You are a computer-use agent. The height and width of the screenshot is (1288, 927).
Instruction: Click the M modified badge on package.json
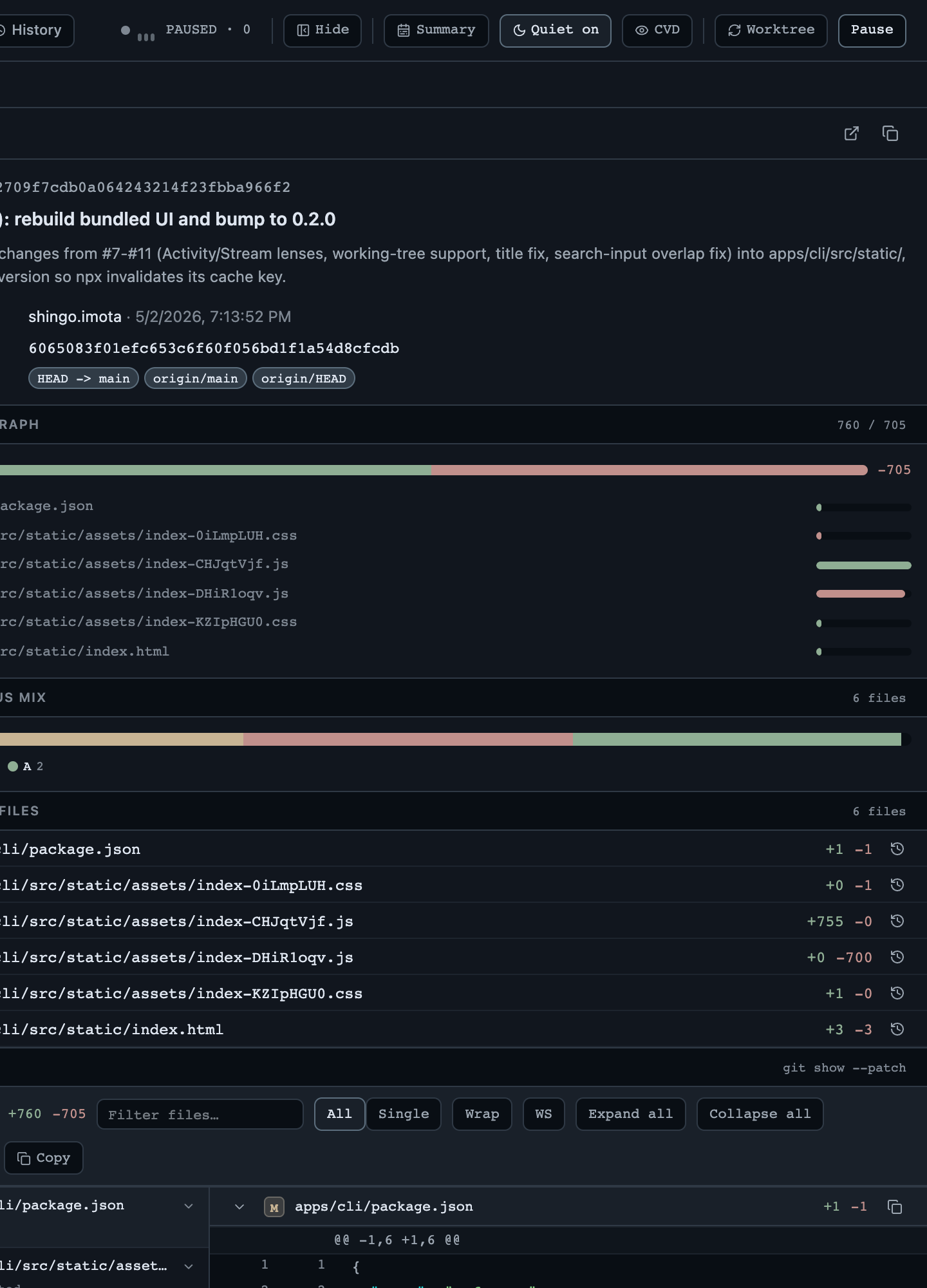click(274, 1207)
